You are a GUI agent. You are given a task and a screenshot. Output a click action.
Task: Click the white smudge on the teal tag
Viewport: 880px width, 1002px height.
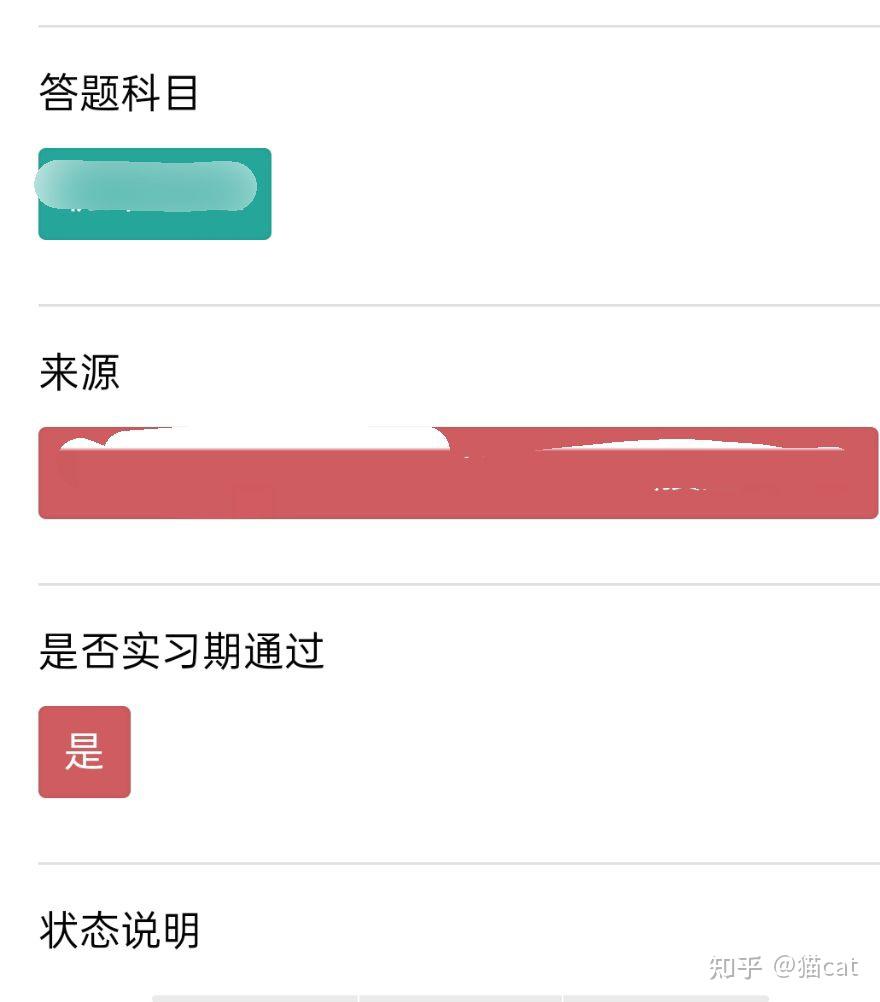coord(146,185)
